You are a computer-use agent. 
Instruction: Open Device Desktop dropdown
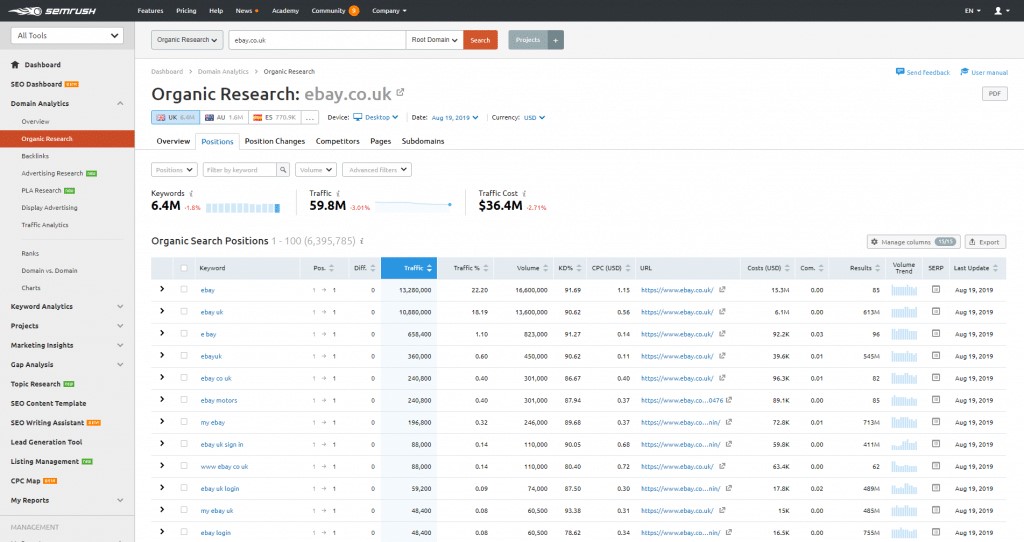click(376, 118)
